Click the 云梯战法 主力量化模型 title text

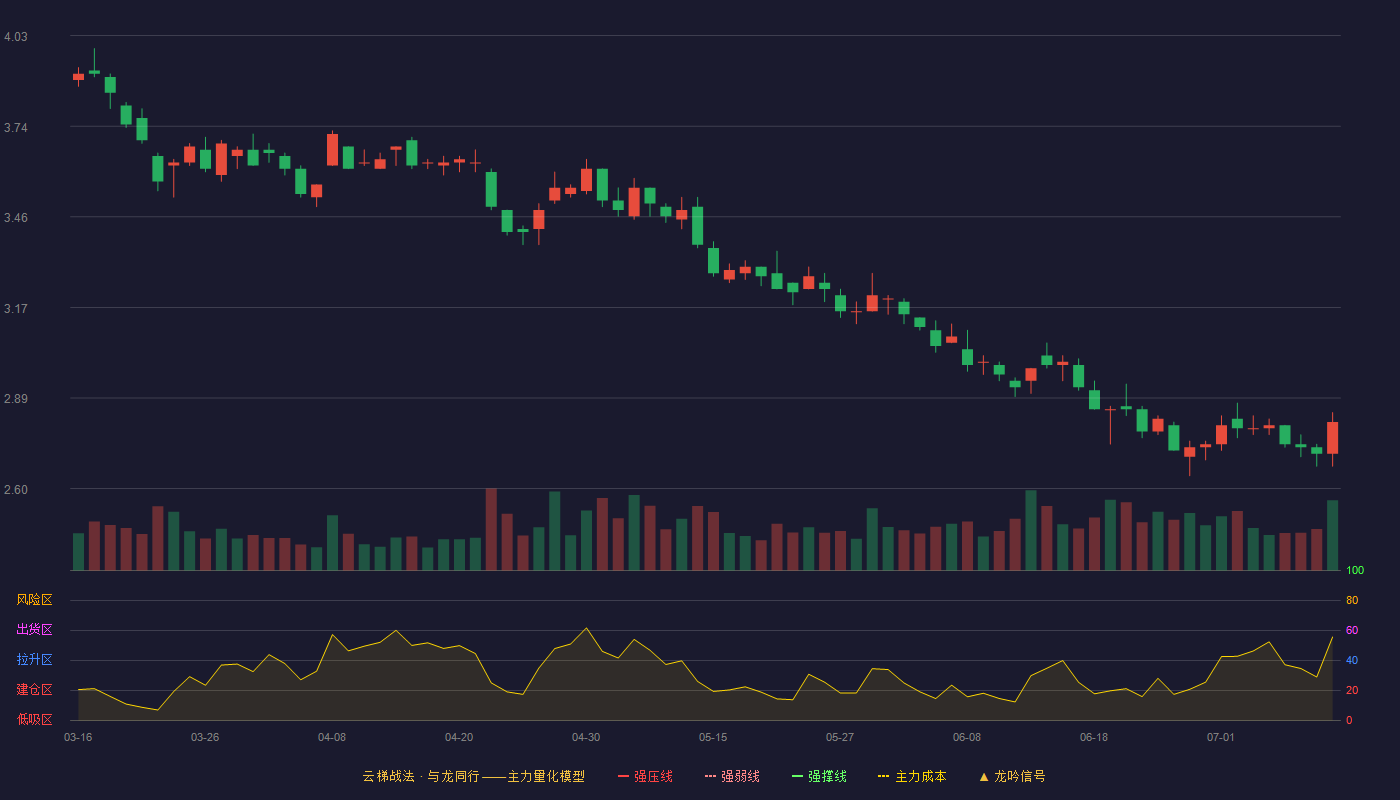click(473, 776)
